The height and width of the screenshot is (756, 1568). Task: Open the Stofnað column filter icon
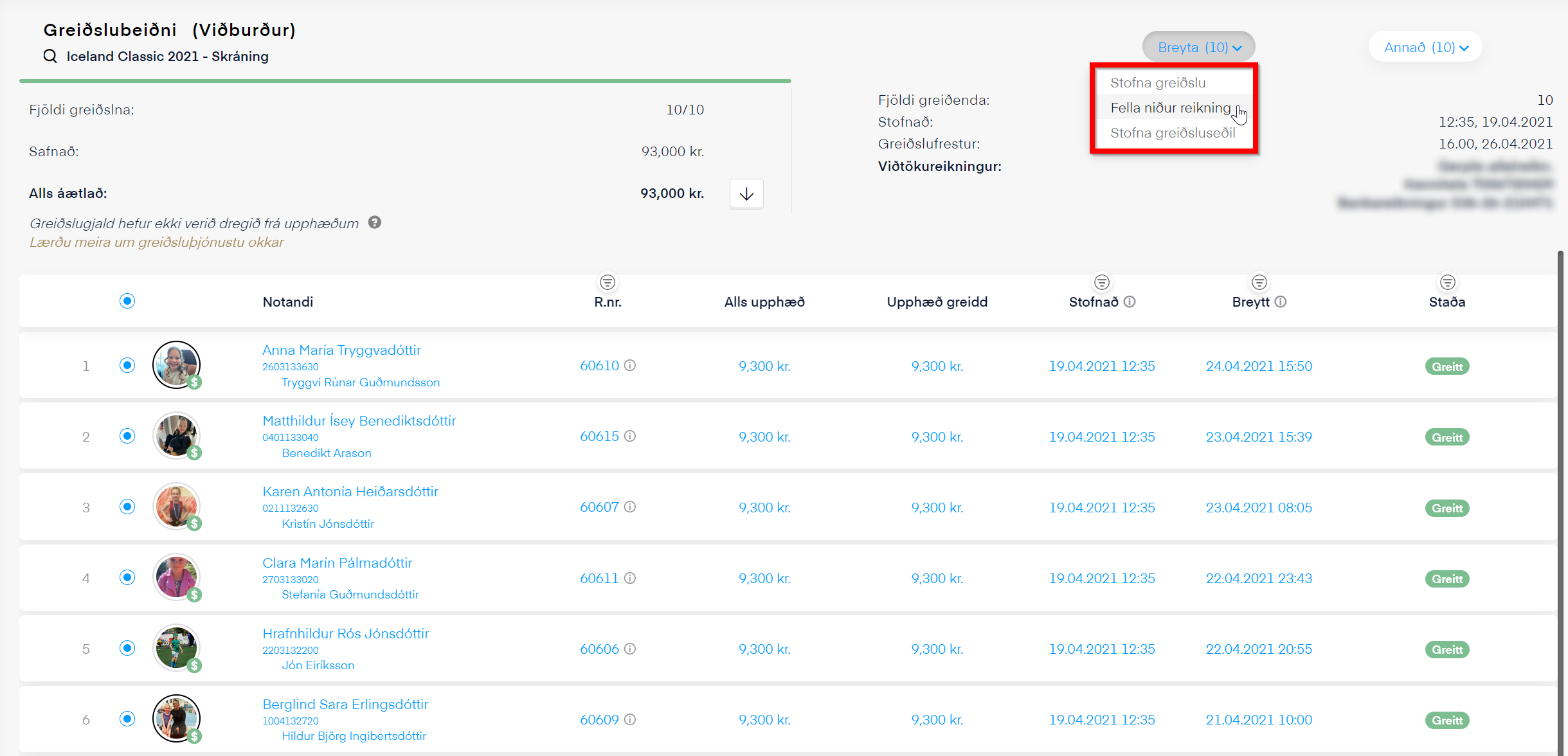[1102, 282]
